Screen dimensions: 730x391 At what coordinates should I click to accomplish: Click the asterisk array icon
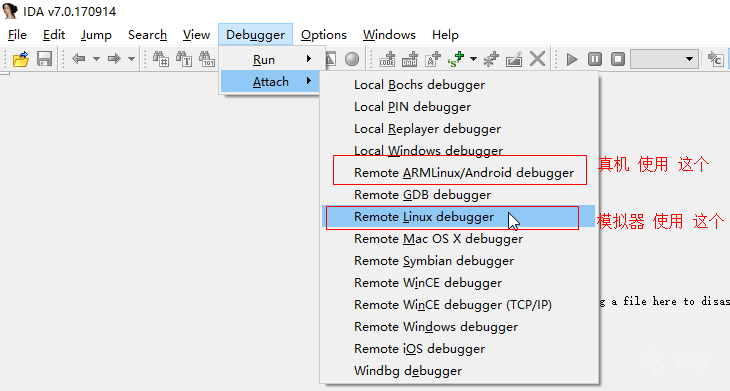(x=491, y=59)
